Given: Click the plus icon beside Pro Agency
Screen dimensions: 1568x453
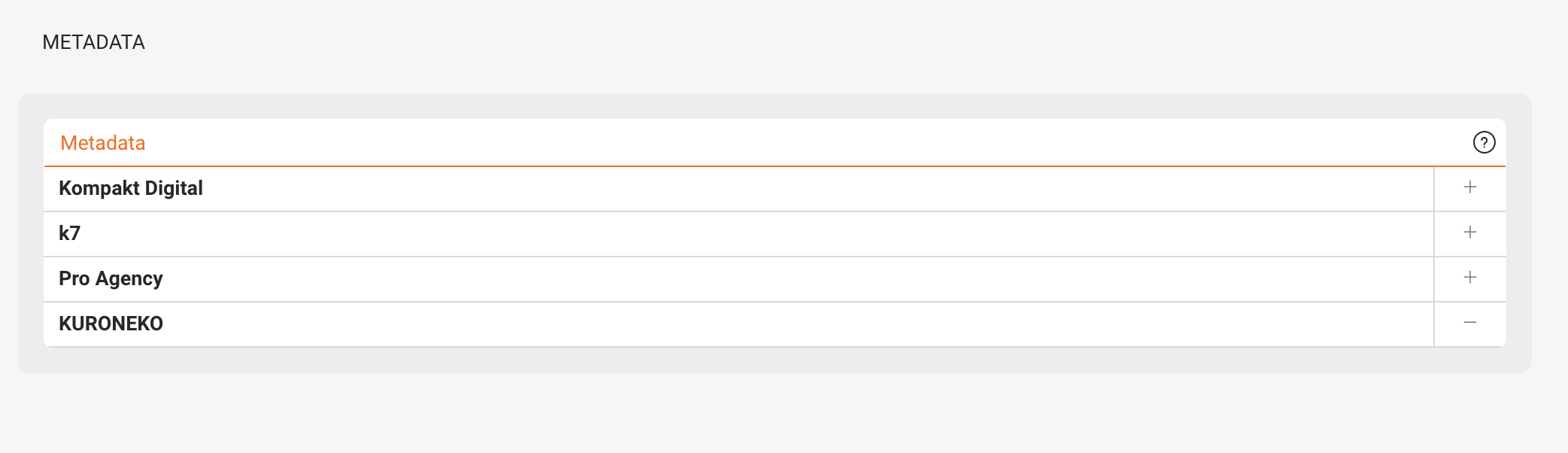Looking at the screenshot, I should [x=1469, y=278].
